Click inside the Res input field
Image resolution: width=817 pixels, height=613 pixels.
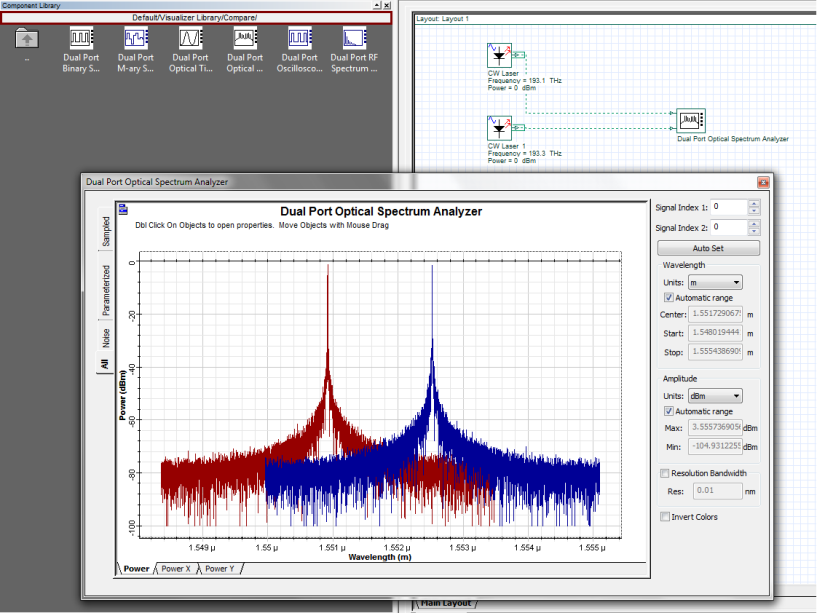click(716, 490)
